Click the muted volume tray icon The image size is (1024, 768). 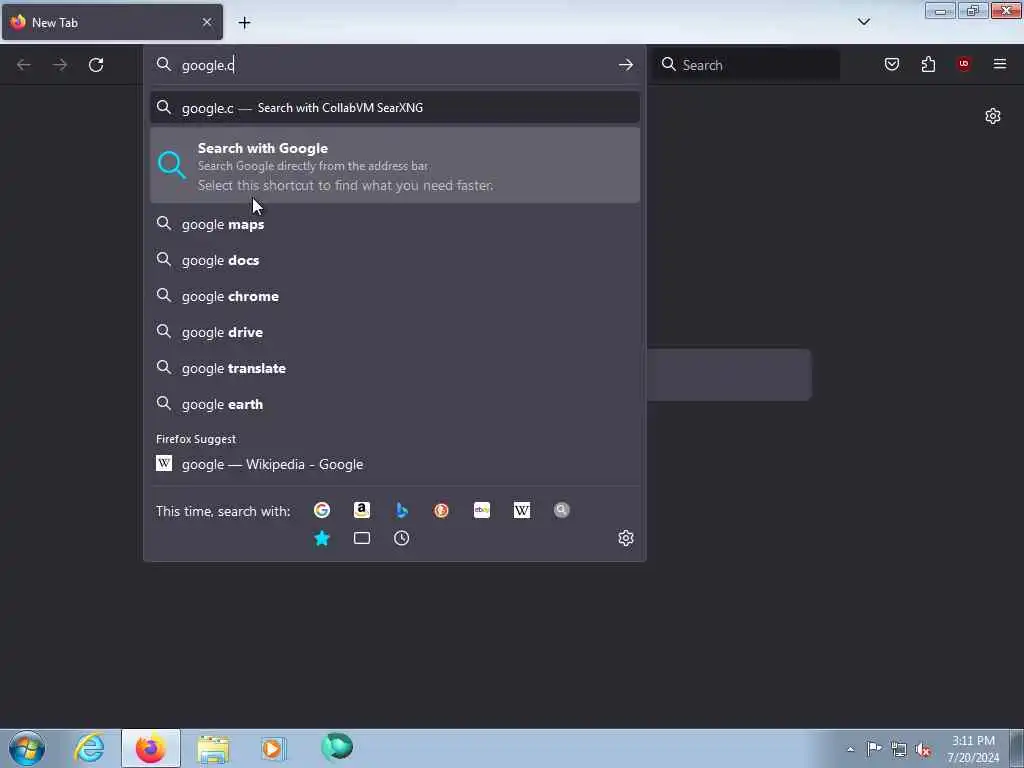[923, 749]
